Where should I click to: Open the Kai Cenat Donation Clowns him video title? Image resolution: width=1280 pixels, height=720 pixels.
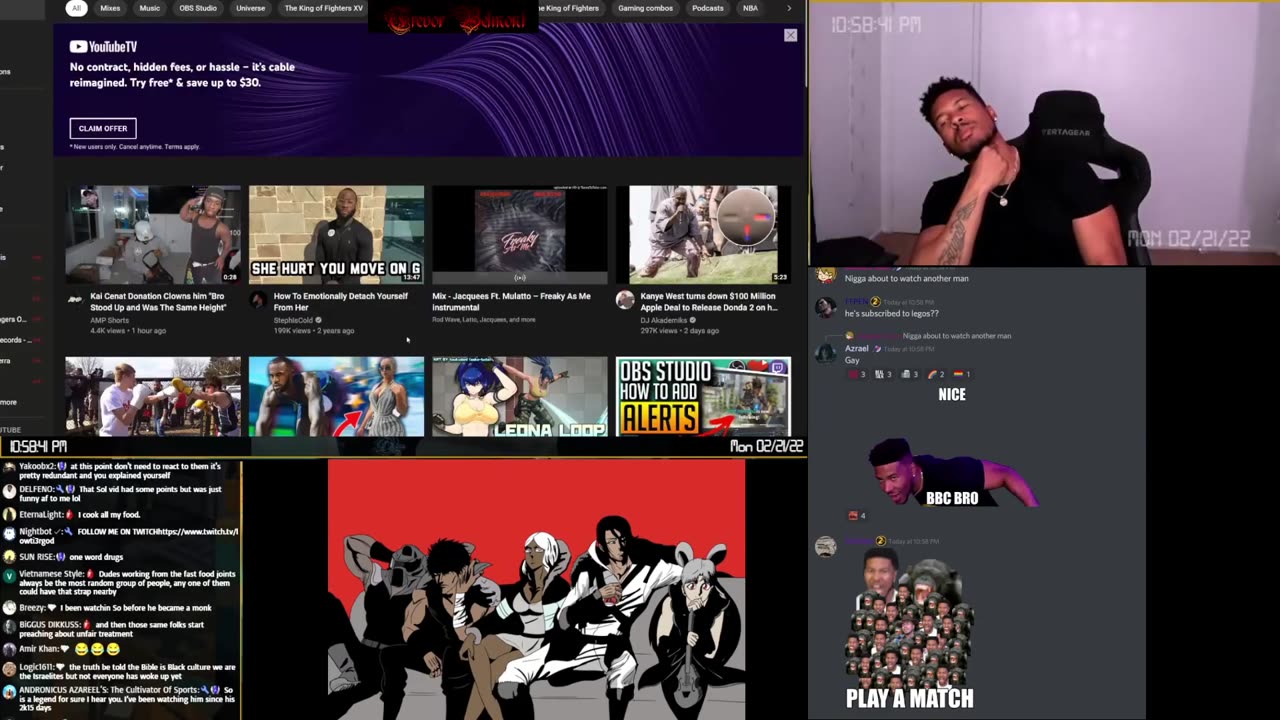[x=158, y=302]
